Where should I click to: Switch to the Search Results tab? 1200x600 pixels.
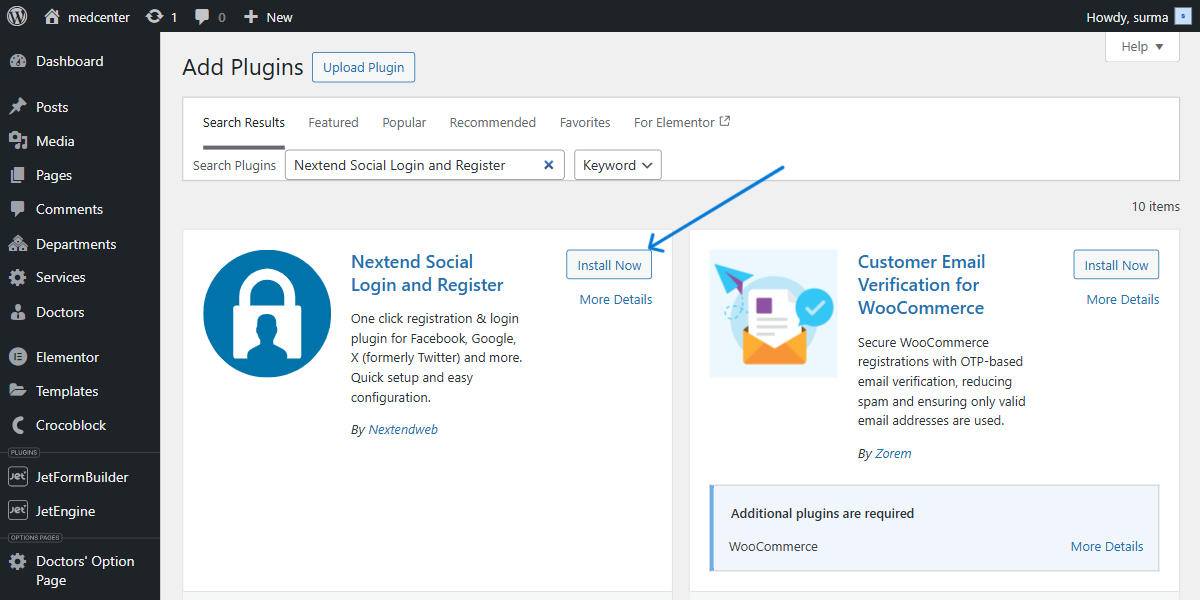244,122
